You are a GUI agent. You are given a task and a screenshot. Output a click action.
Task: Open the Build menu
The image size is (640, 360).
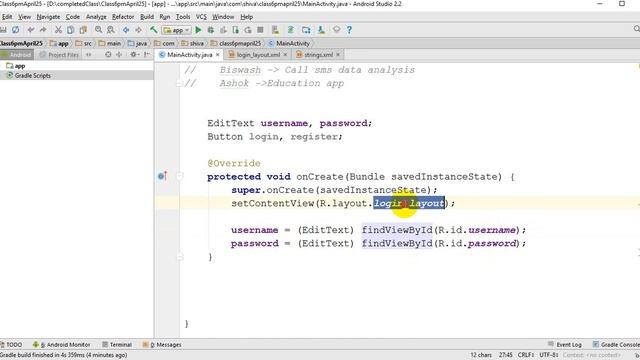[x=147, y=17]
